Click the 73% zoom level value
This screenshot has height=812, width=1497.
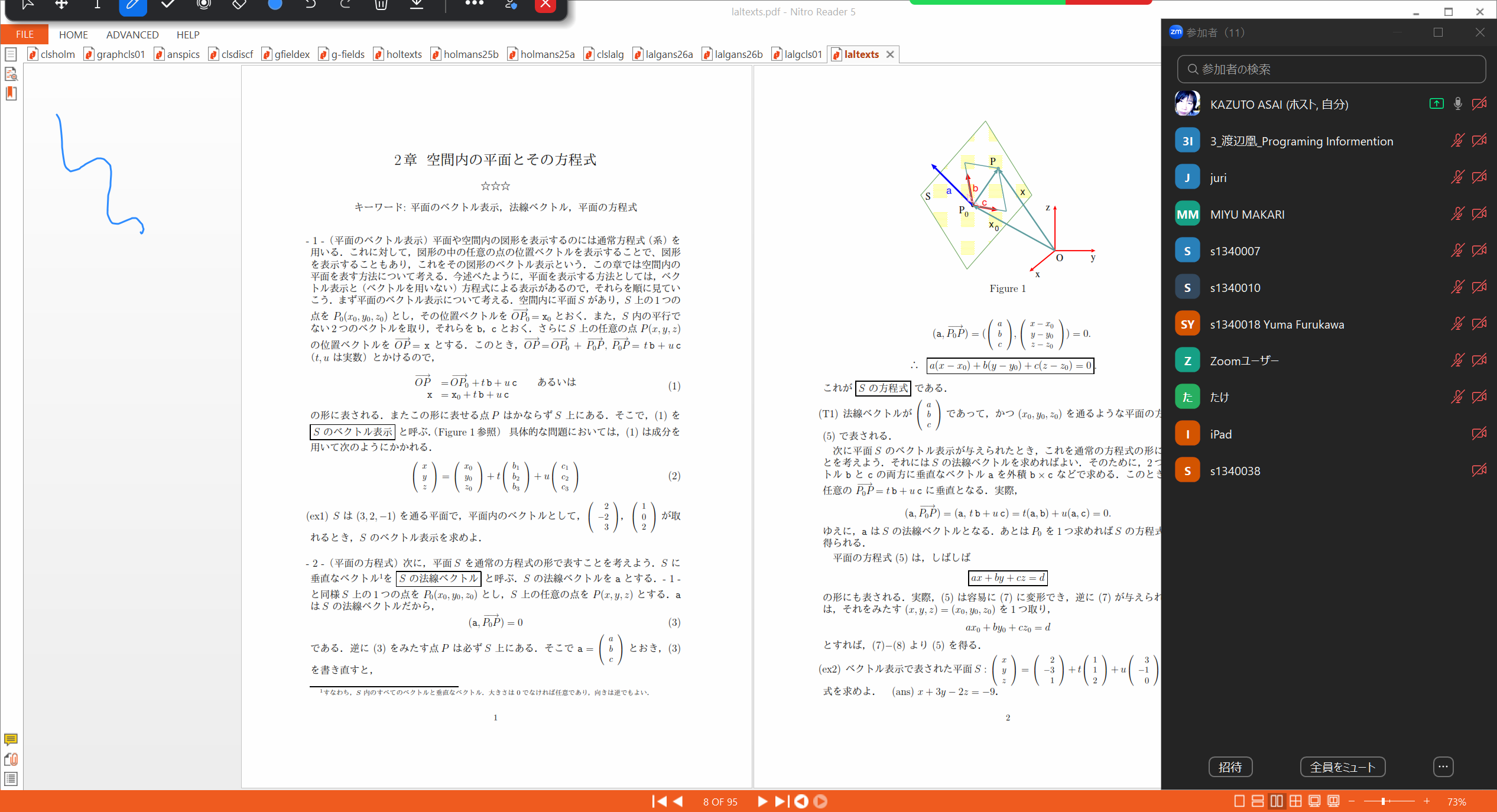pos(1456,802)
